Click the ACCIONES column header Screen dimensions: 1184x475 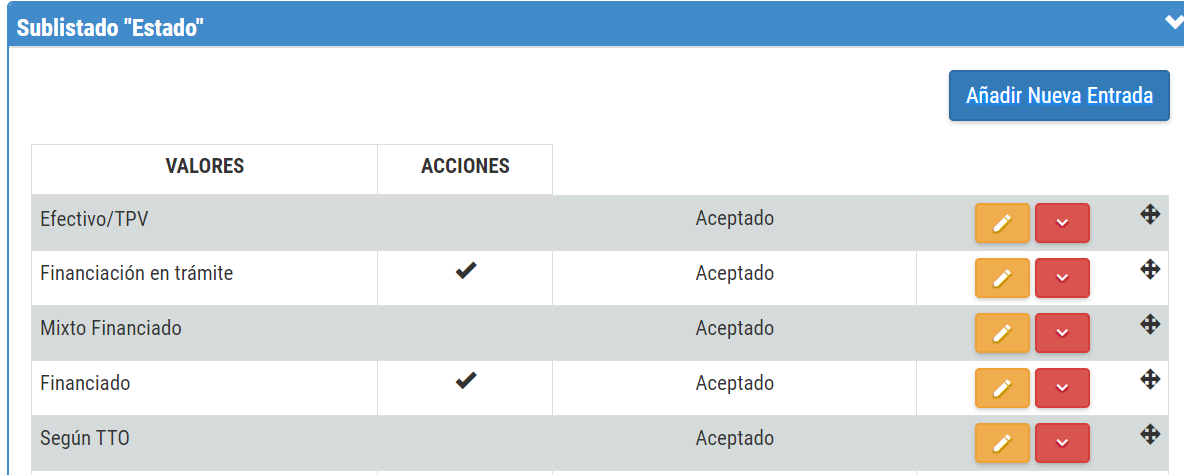465,167
